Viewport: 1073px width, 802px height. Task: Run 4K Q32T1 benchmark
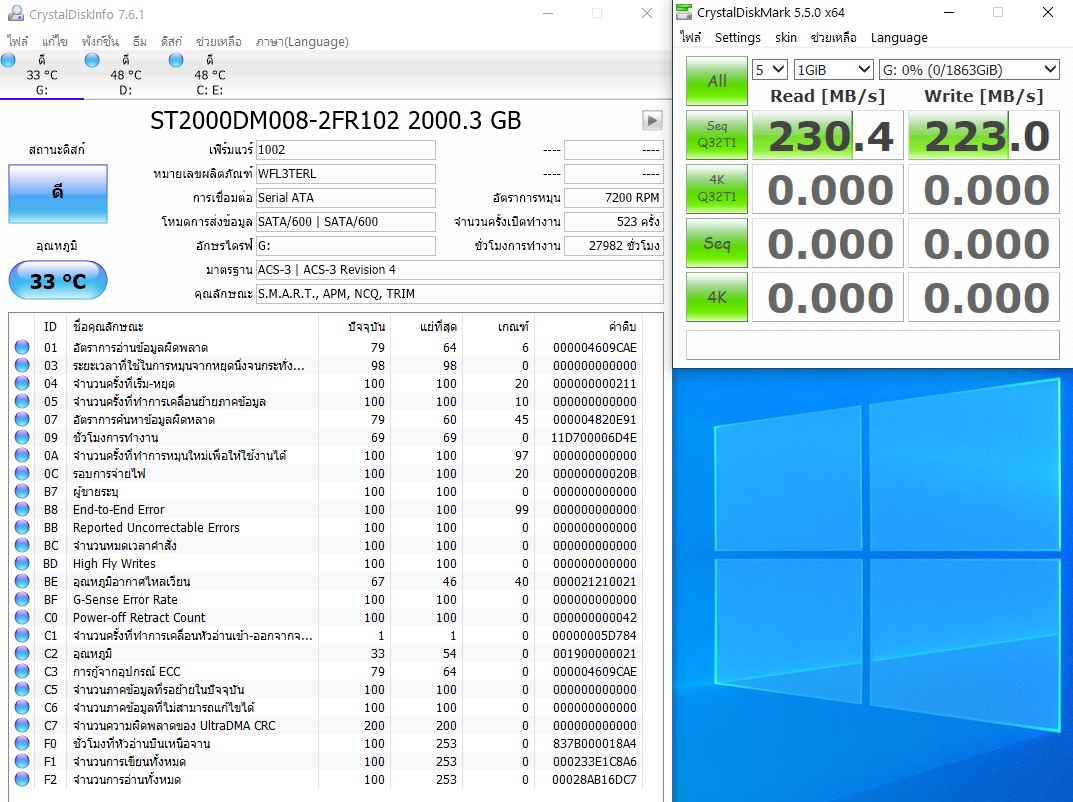coord(716,189)
